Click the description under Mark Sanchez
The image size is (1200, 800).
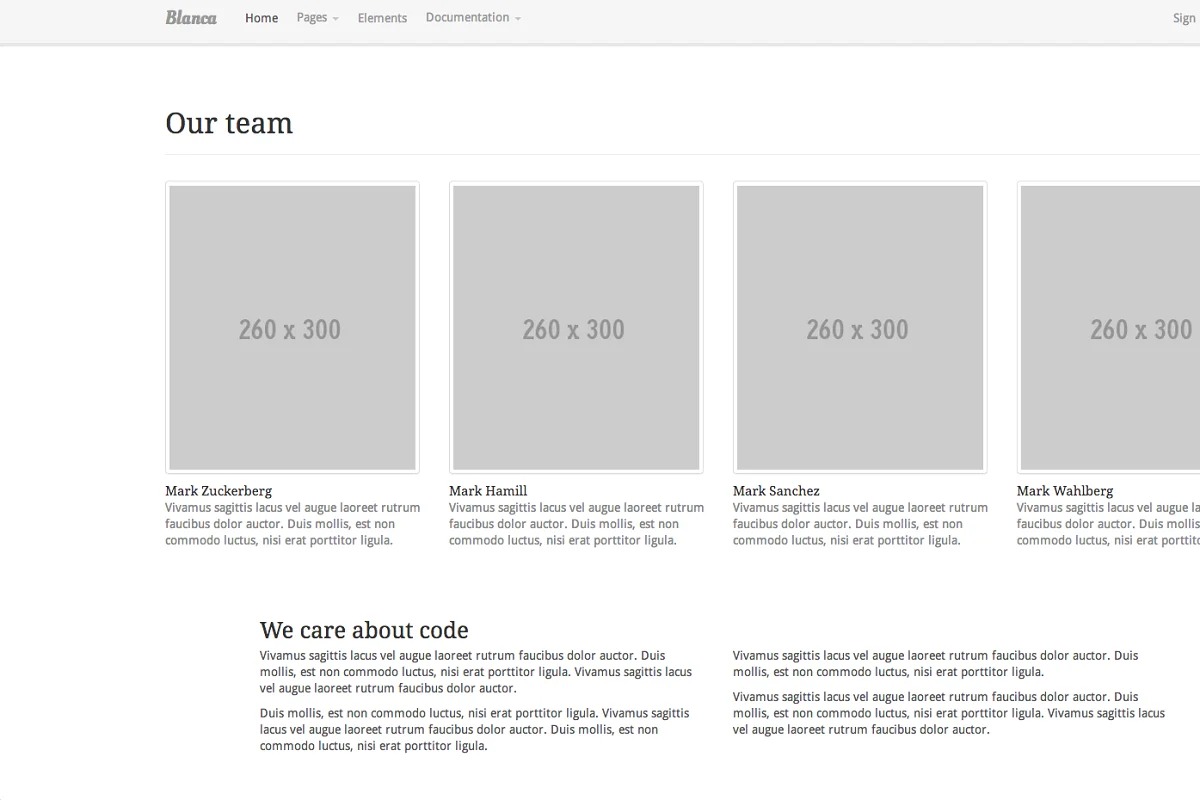tap(860, 524)
